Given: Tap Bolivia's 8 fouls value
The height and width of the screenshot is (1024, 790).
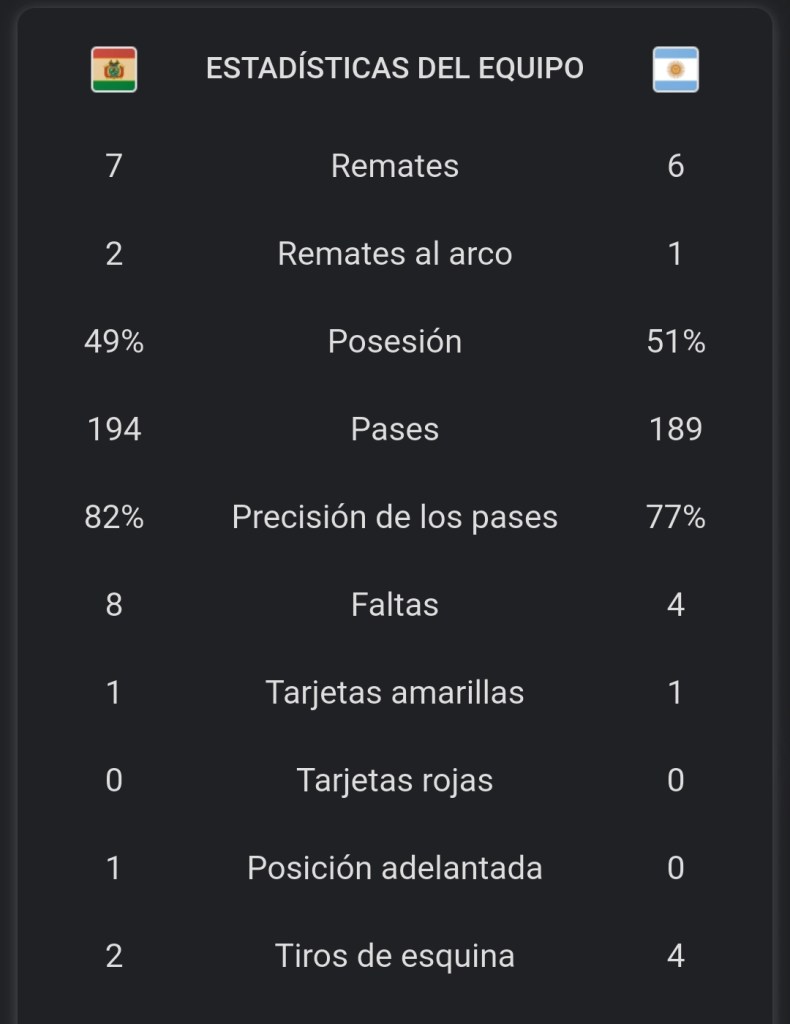Looking at the screenshot, I should (x=114, y=605).
